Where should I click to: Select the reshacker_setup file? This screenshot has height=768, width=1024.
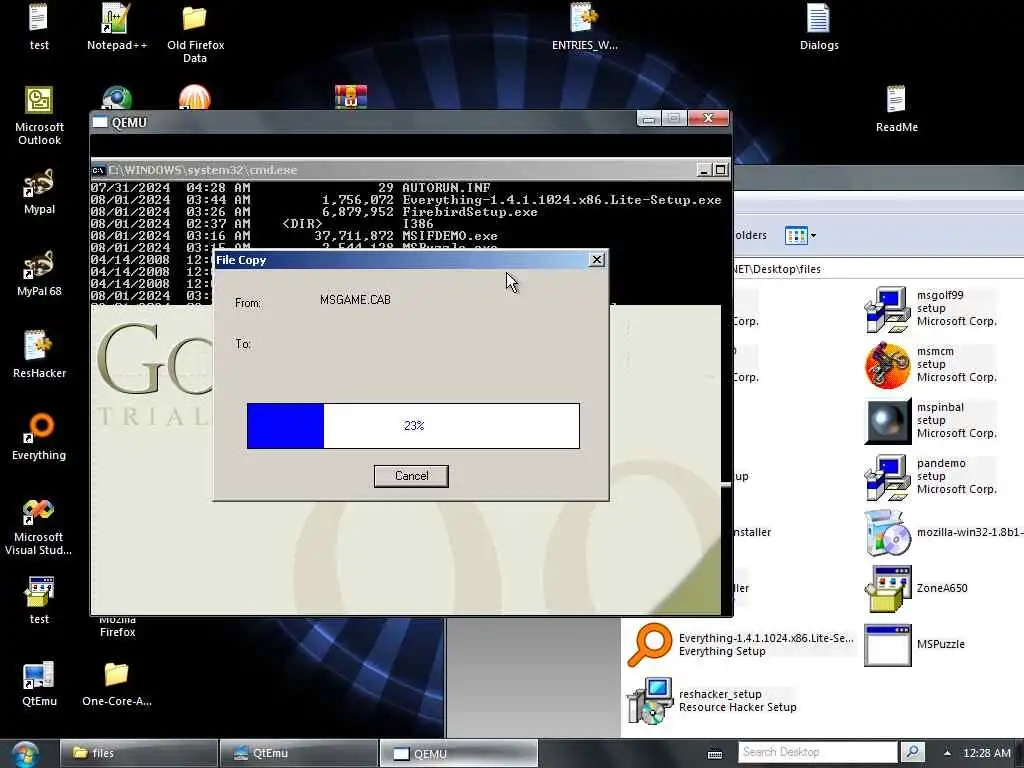(x=712, y=701)
